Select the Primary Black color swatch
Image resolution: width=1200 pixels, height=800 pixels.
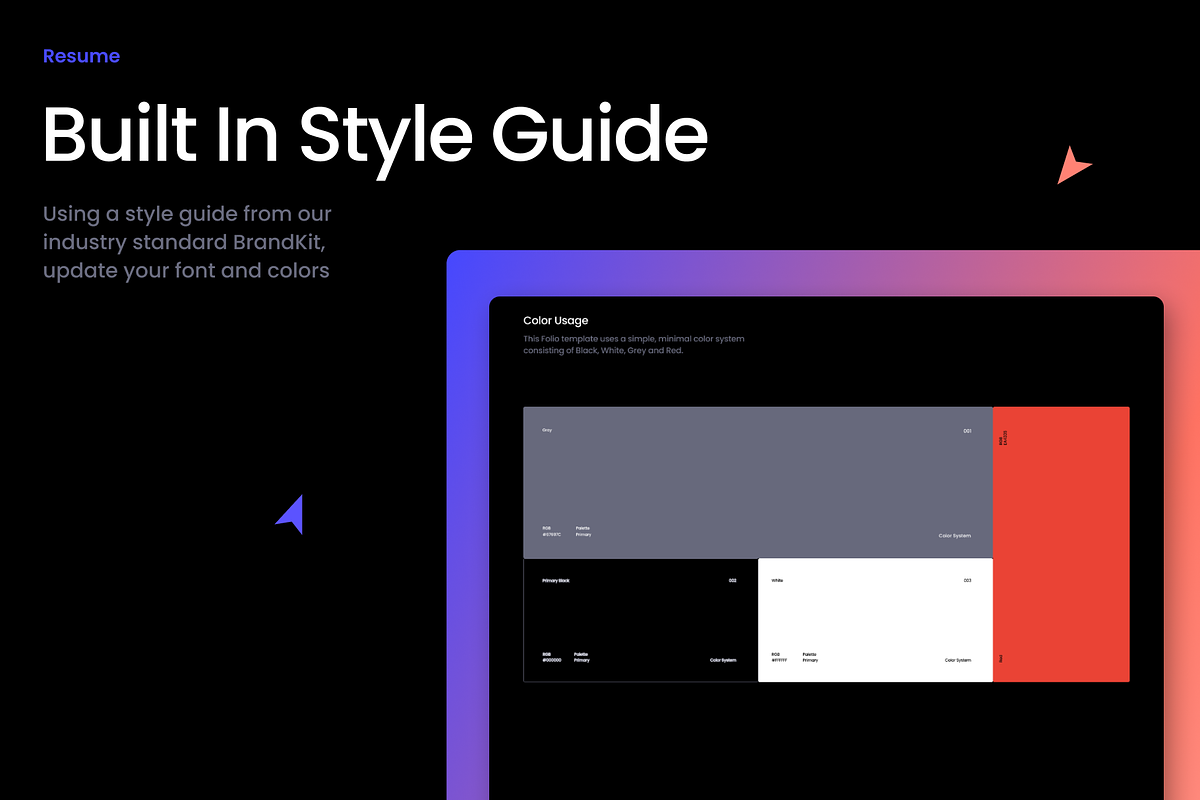640,620
